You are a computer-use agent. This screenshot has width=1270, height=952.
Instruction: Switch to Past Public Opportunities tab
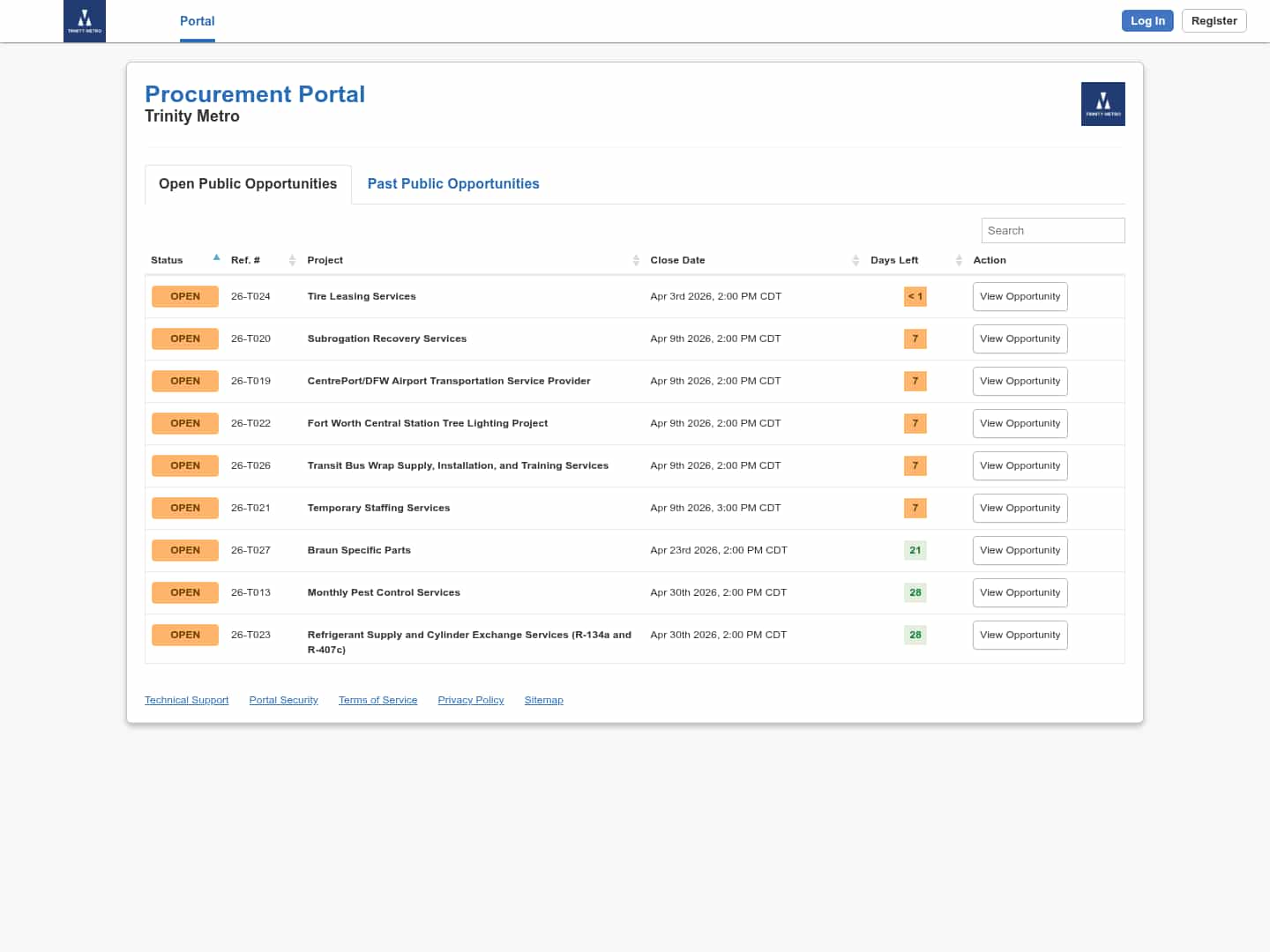453,184
